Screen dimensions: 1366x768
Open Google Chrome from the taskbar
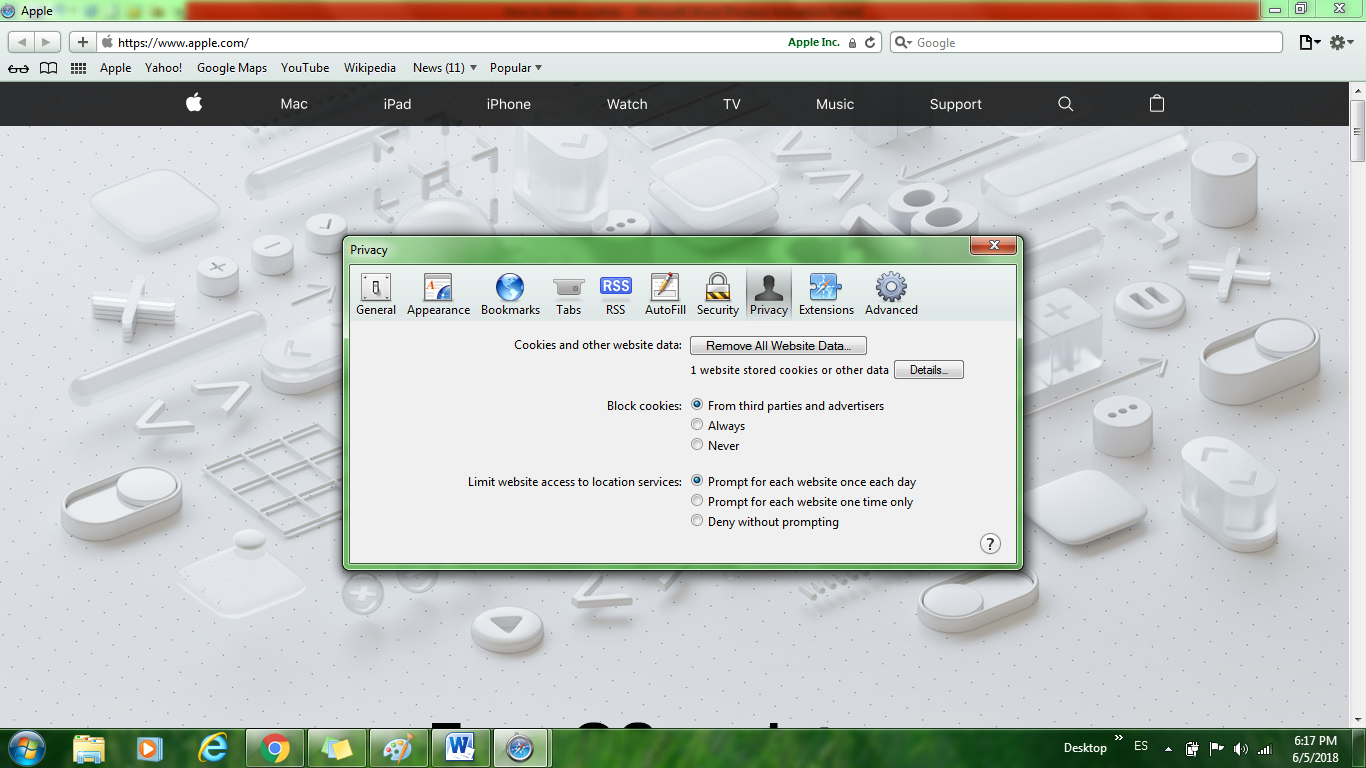(x=275, y=748)
